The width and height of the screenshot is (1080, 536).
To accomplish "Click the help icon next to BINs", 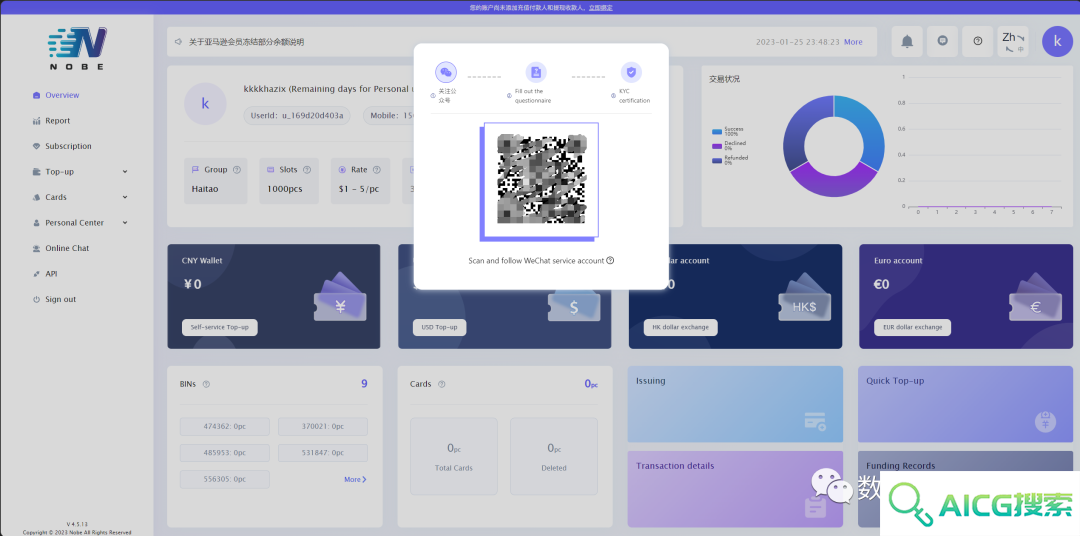I will pos(206,384).
